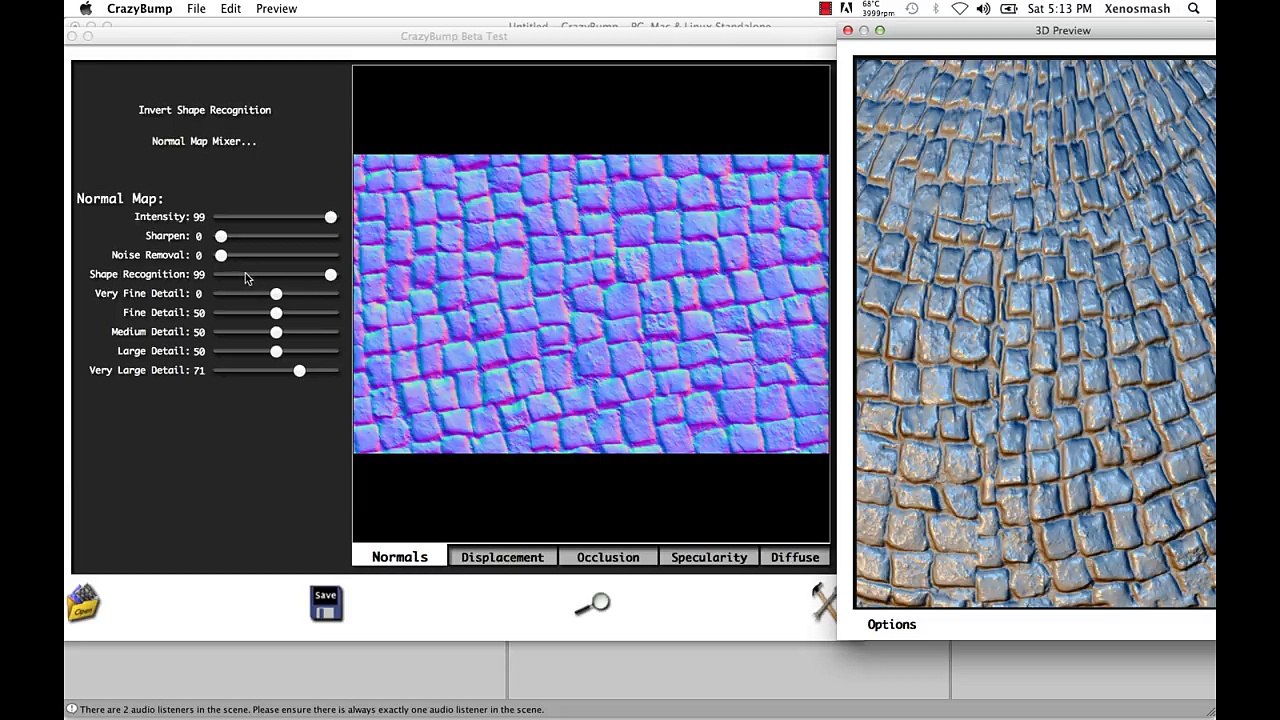Click the Very Large Detail slider handle
Screen dimensions: 1280x720
click(299, 371)
